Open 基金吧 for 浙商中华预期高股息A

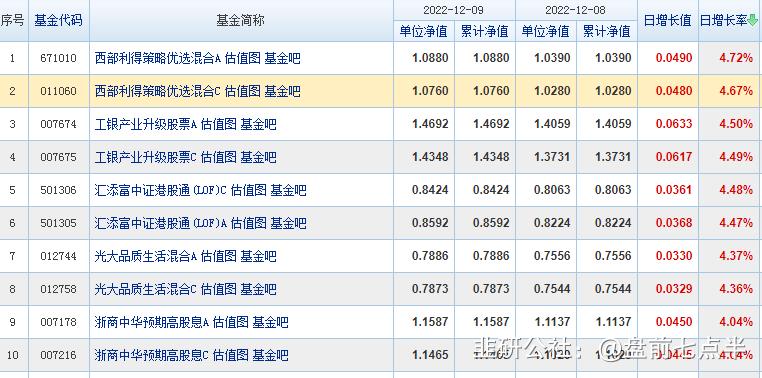click(x=271, y=322)
